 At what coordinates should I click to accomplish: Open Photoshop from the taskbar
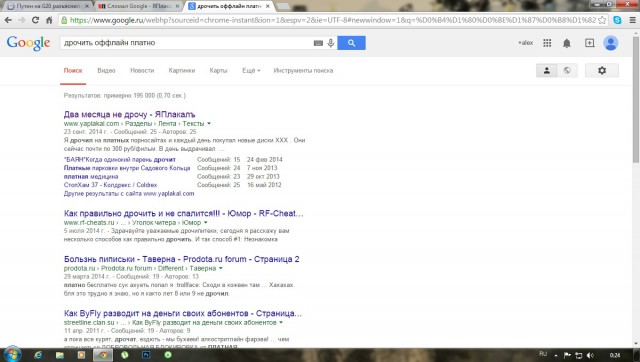coord(146,355)
